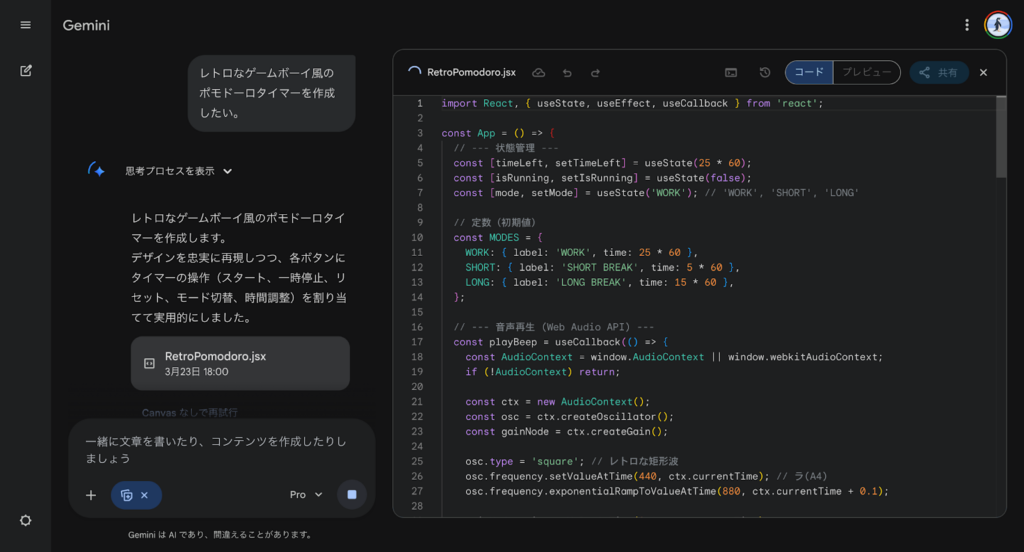This screenshot has height=552, width=1024.
Task: Click the 音声再生 Web Audio comment line
Action: click(554, 327)
